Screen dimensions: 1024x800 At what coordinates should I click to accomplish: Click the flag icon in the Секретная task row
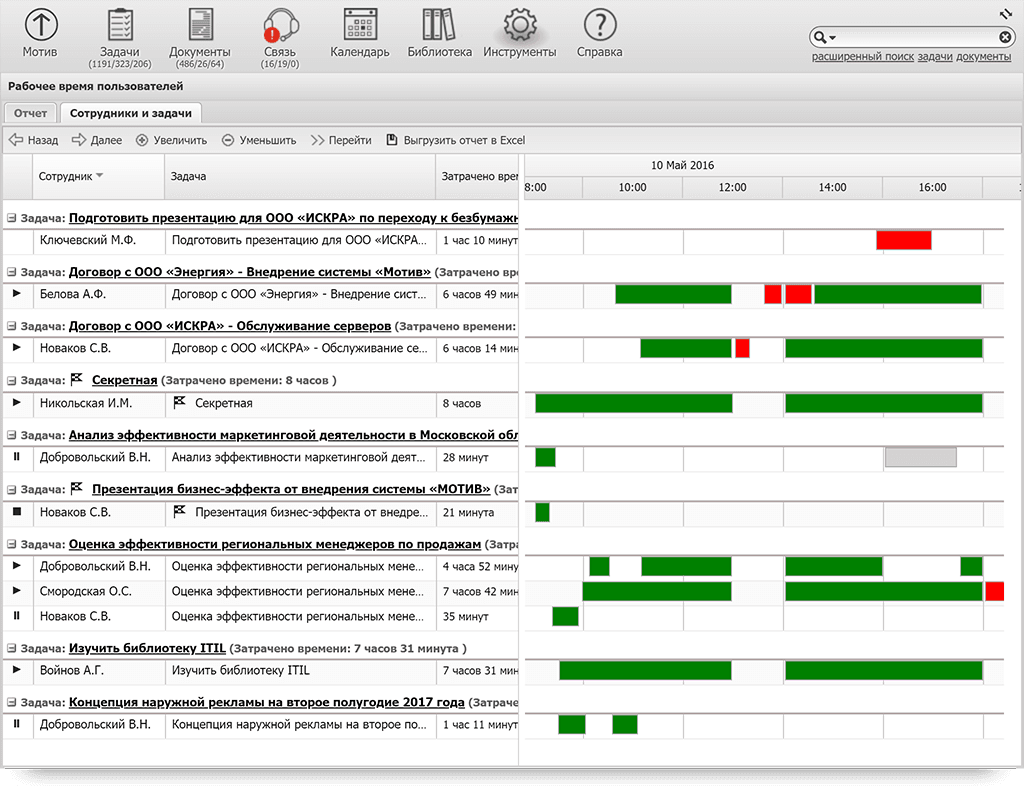tap(180, 403)
